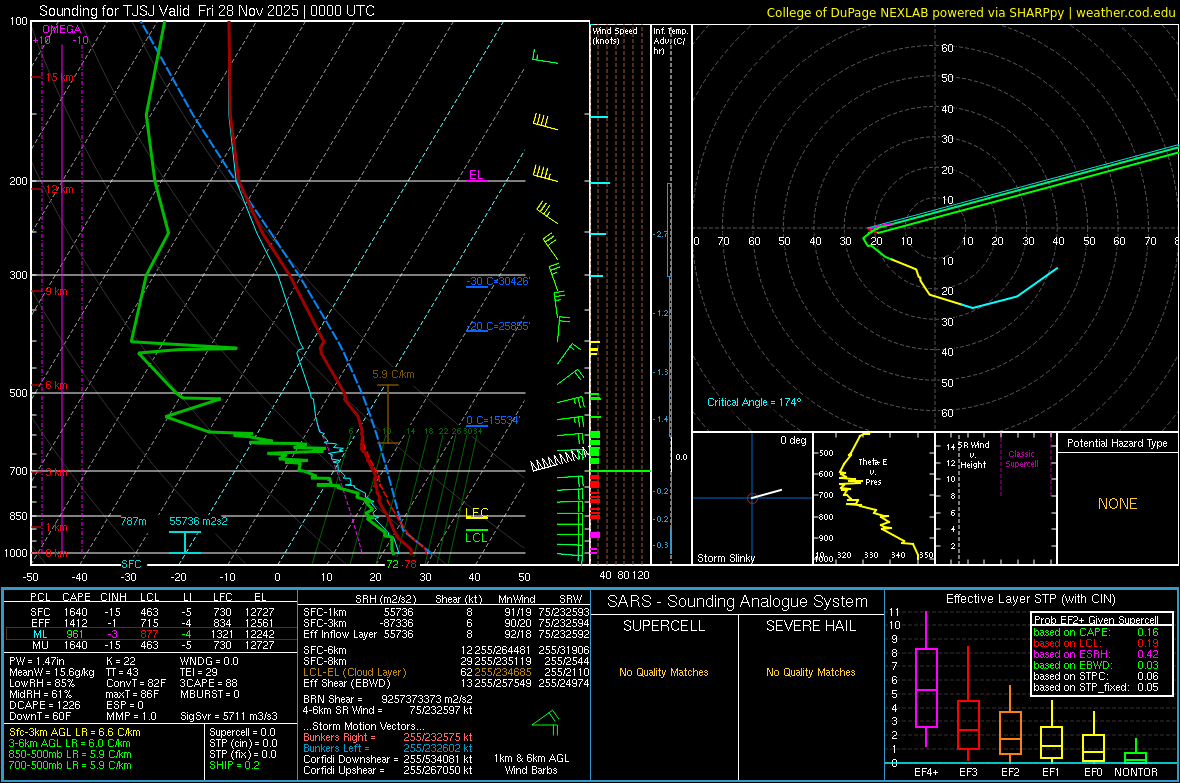Click the Theta-E v. Pres label
1180x783 pixels.
873,471
